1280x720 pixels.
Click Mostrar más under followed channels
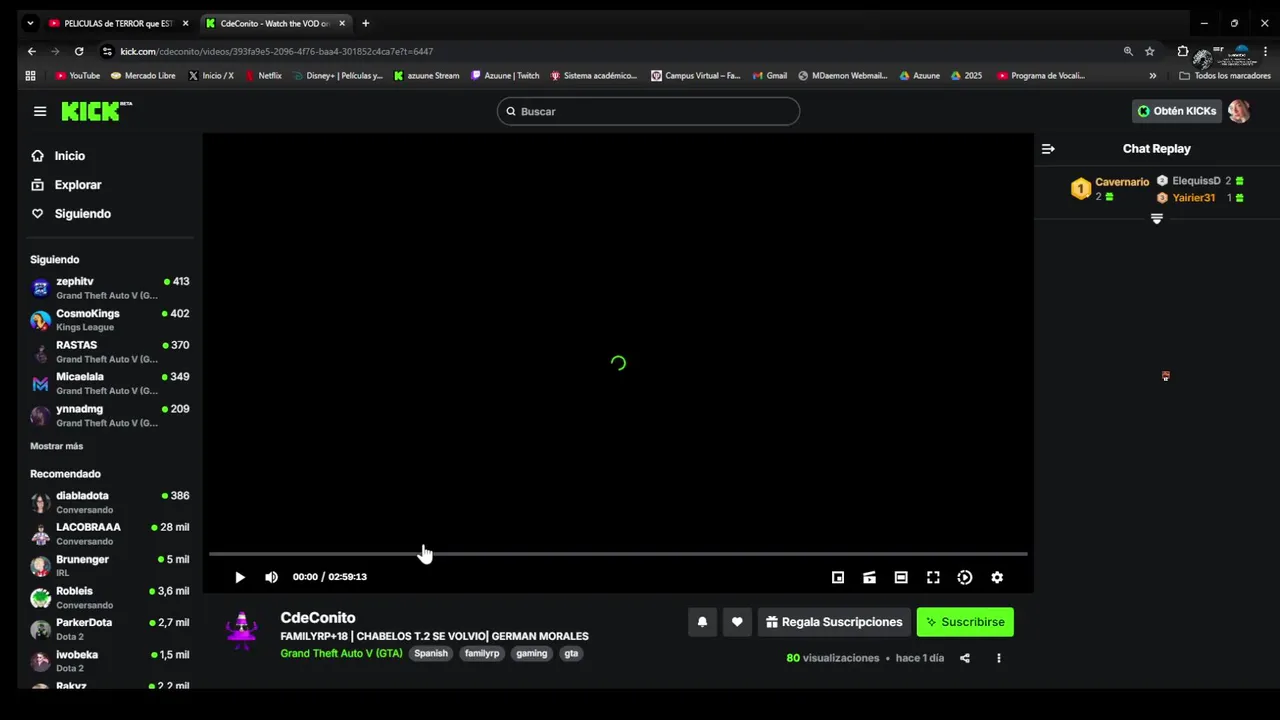click(57, 446)
